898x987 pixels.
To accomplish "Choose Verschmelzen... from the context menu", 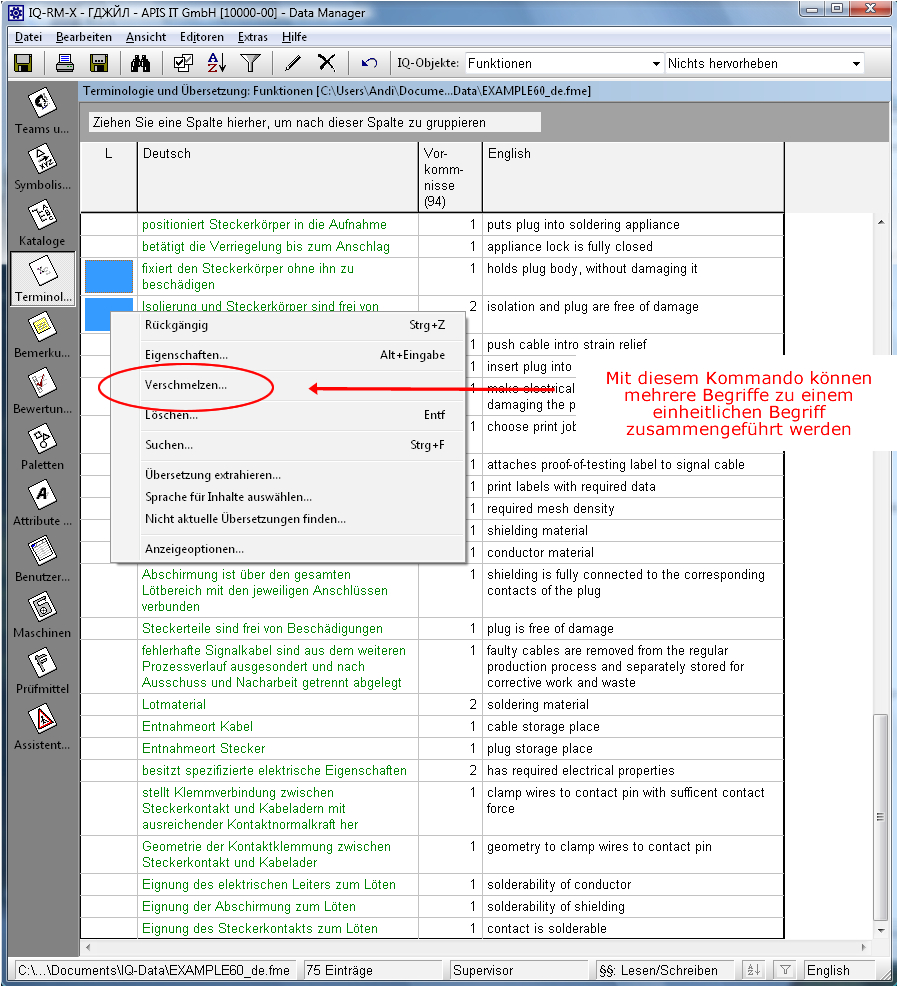I will tap(186, 385).
